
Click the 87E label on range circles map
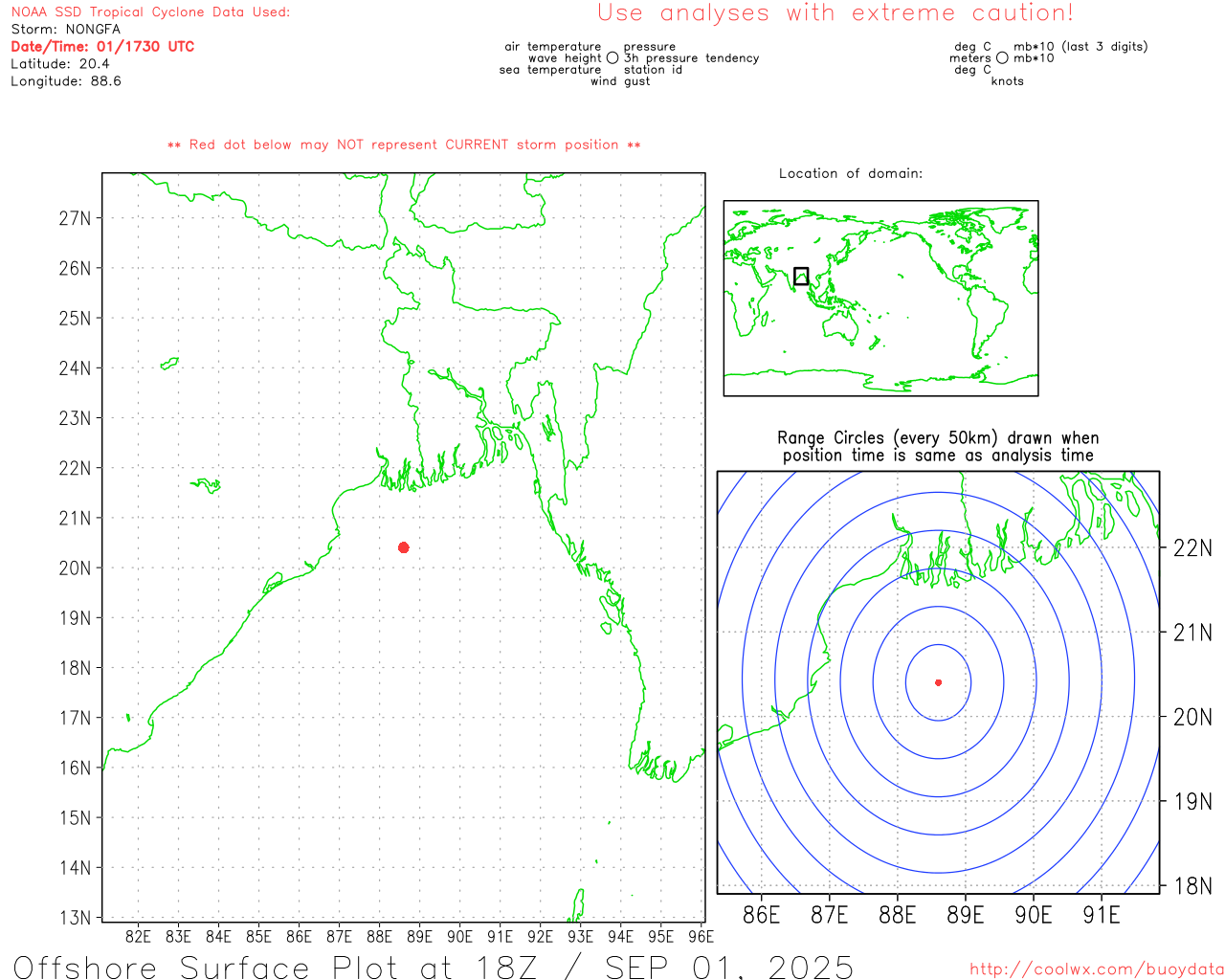tap(830, 915)
